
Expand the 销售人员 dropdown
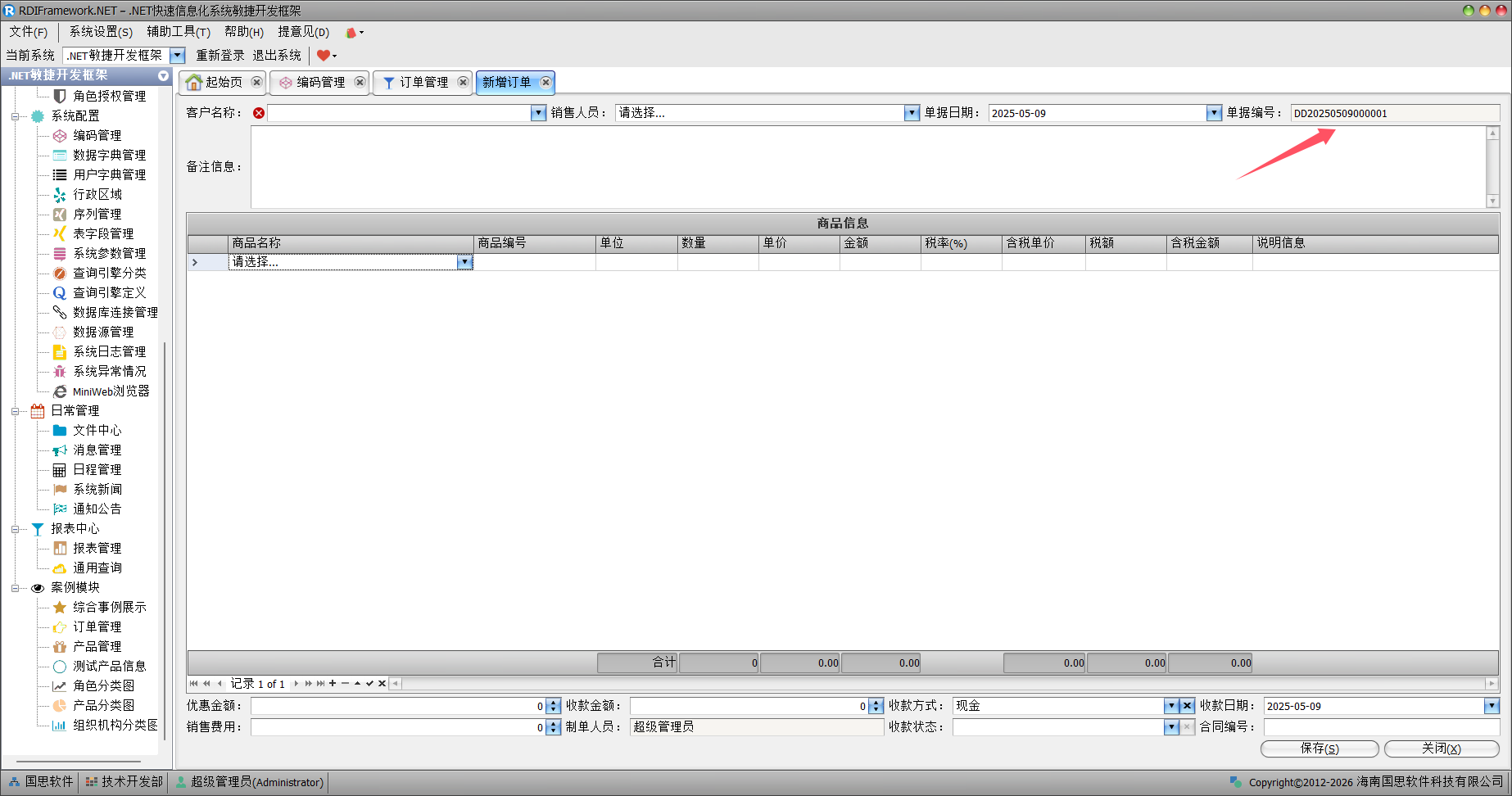(x=912, y=113)
